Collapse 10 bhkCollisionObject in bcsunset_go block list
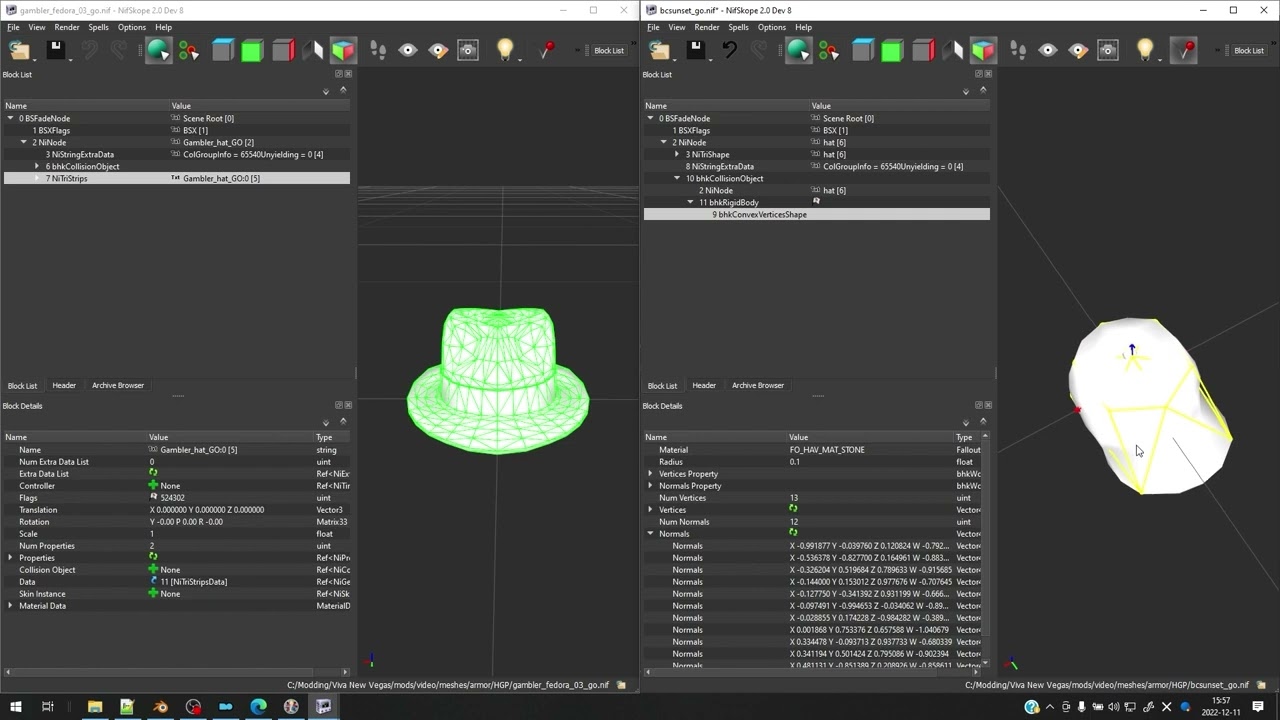 tap(677, 178)
